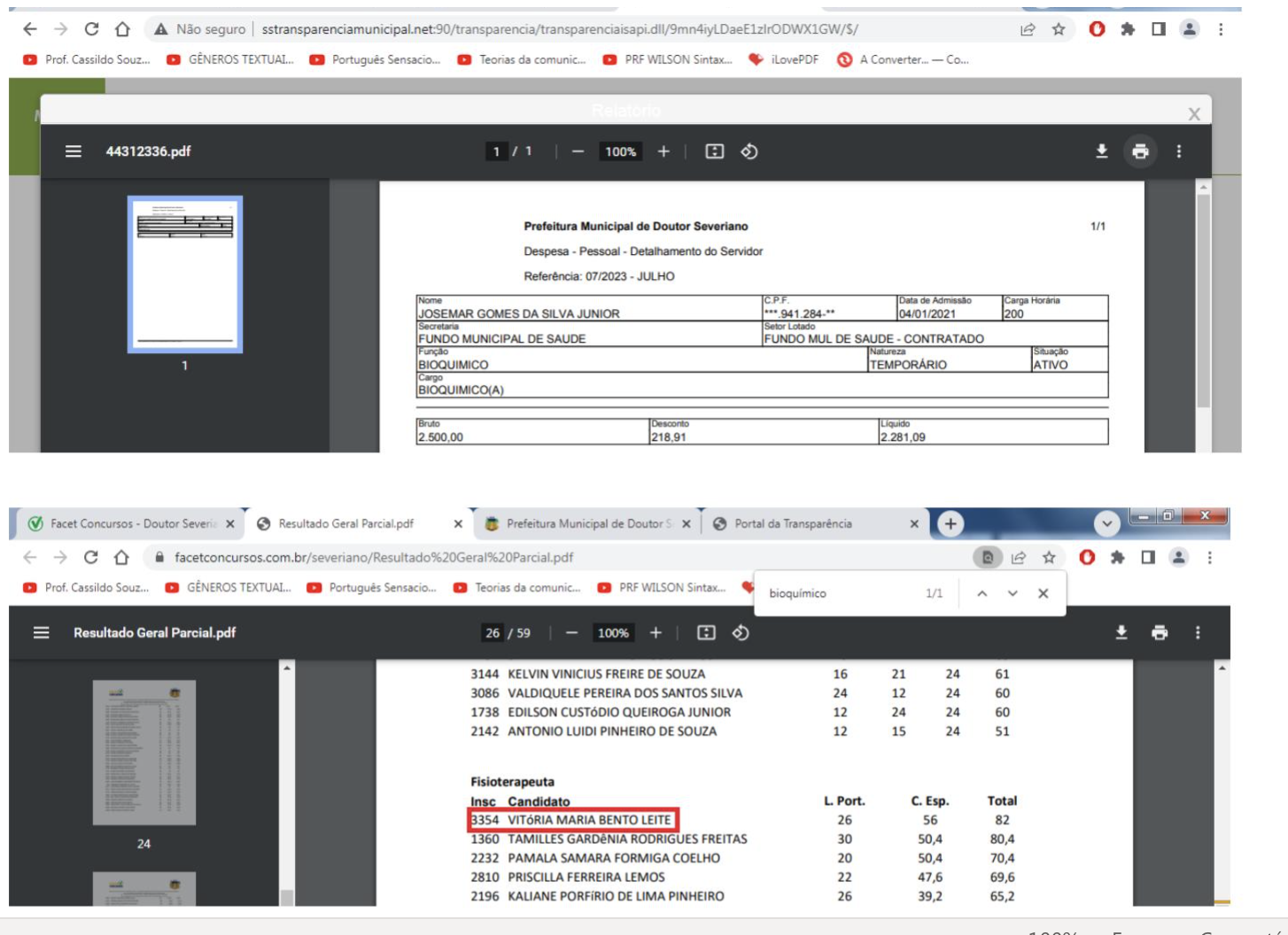Open the tab search dropdown arrow
The width and height of the screenshot is (1288, 935).
(1106, 523)
